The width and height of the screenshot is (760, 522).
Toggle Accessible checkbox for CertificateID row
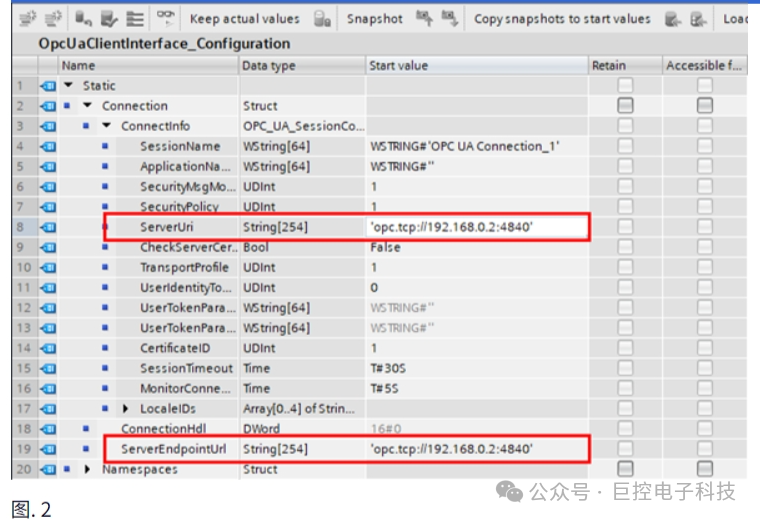(x=705, y=348)
